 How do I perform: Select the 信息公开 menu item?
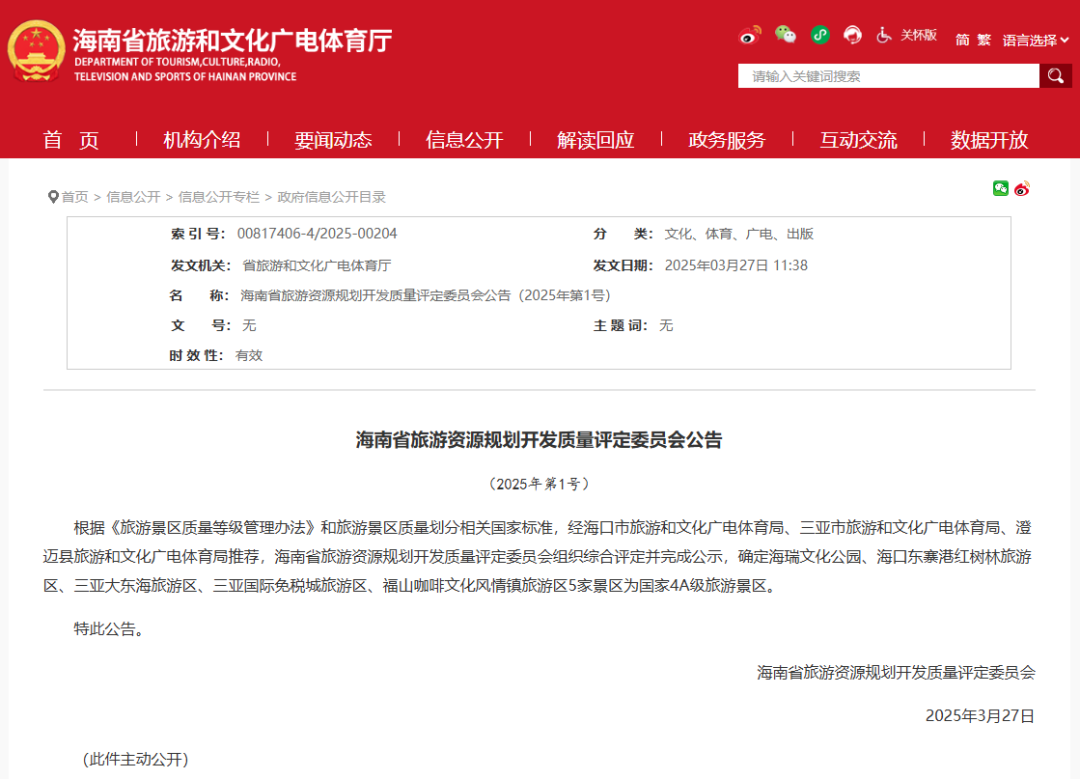click(463, 140)
